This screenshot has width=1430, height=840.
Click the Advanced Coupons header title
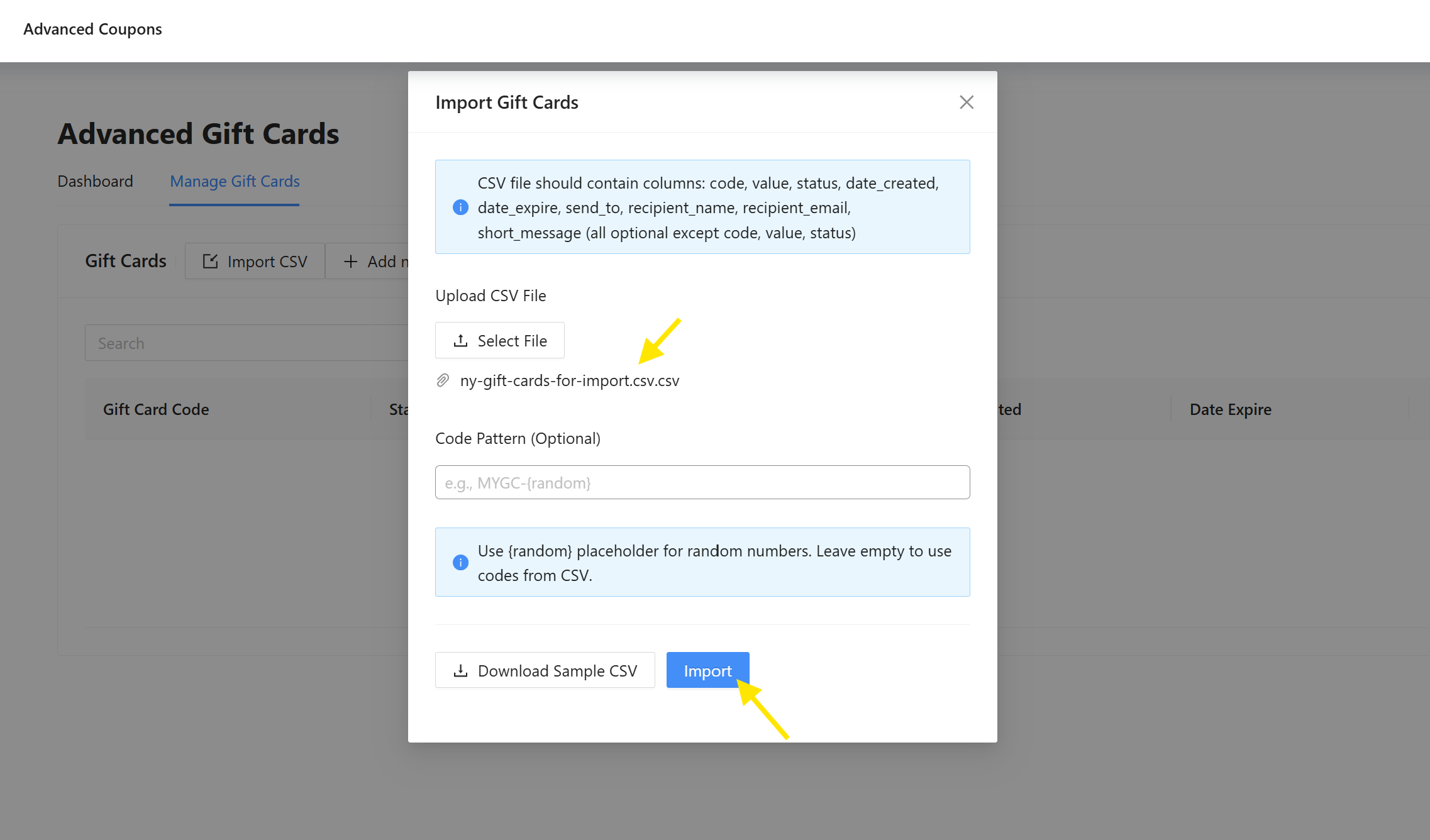tap(92, 30)
